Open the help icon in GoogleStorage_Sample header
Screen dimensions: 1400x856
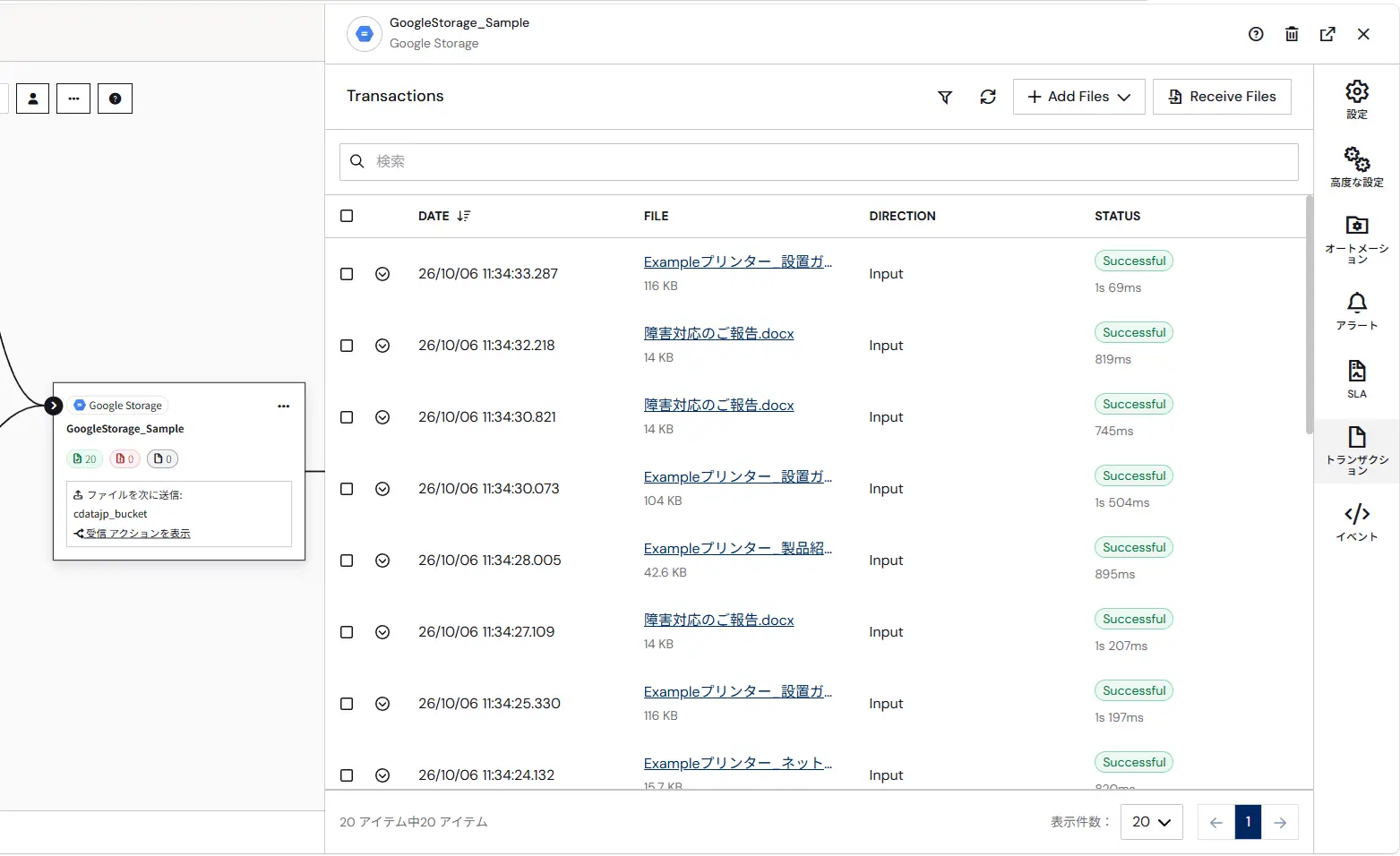click(1256, 34)
